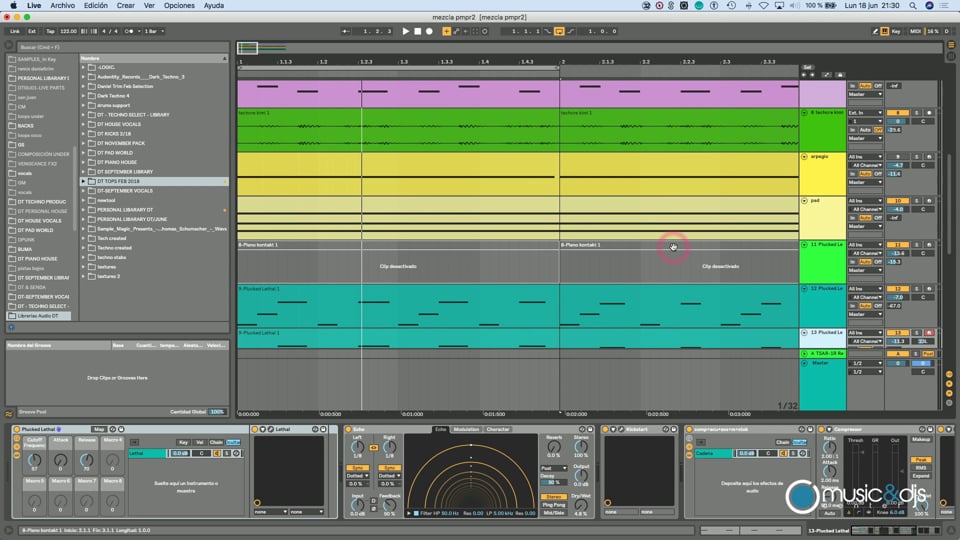
Task: Open All Ins input dropdown on arpegio track
Action: (865, 157)
